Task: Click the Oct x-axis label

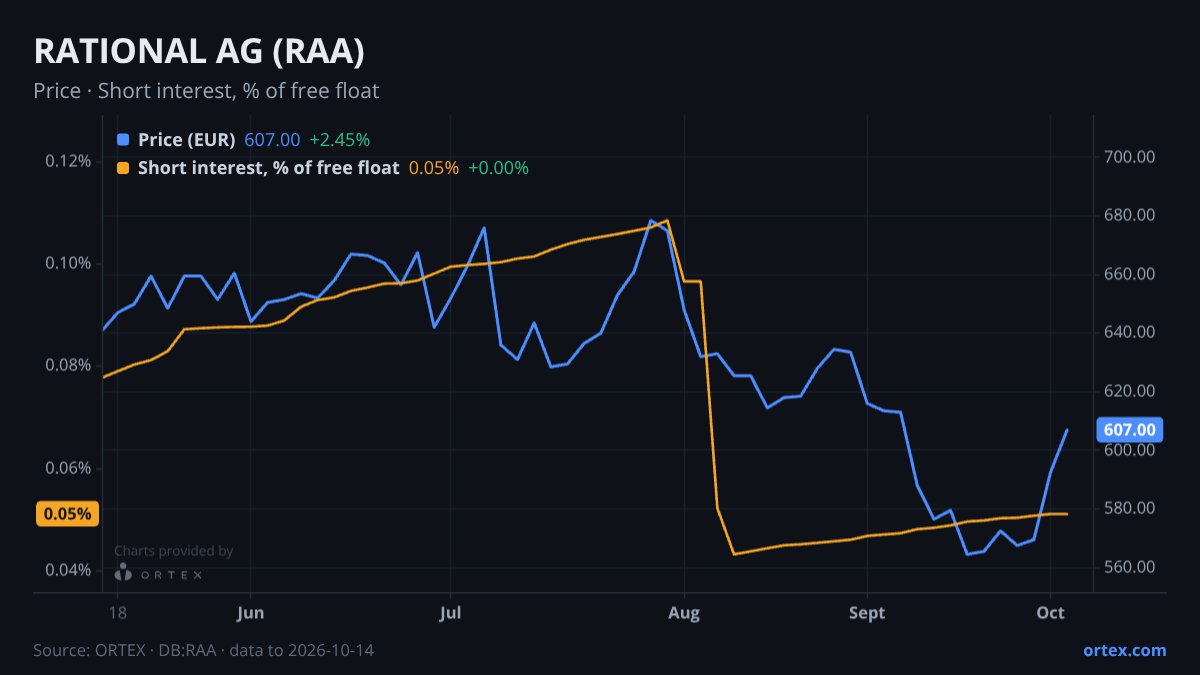Action: pos(1051,613)
